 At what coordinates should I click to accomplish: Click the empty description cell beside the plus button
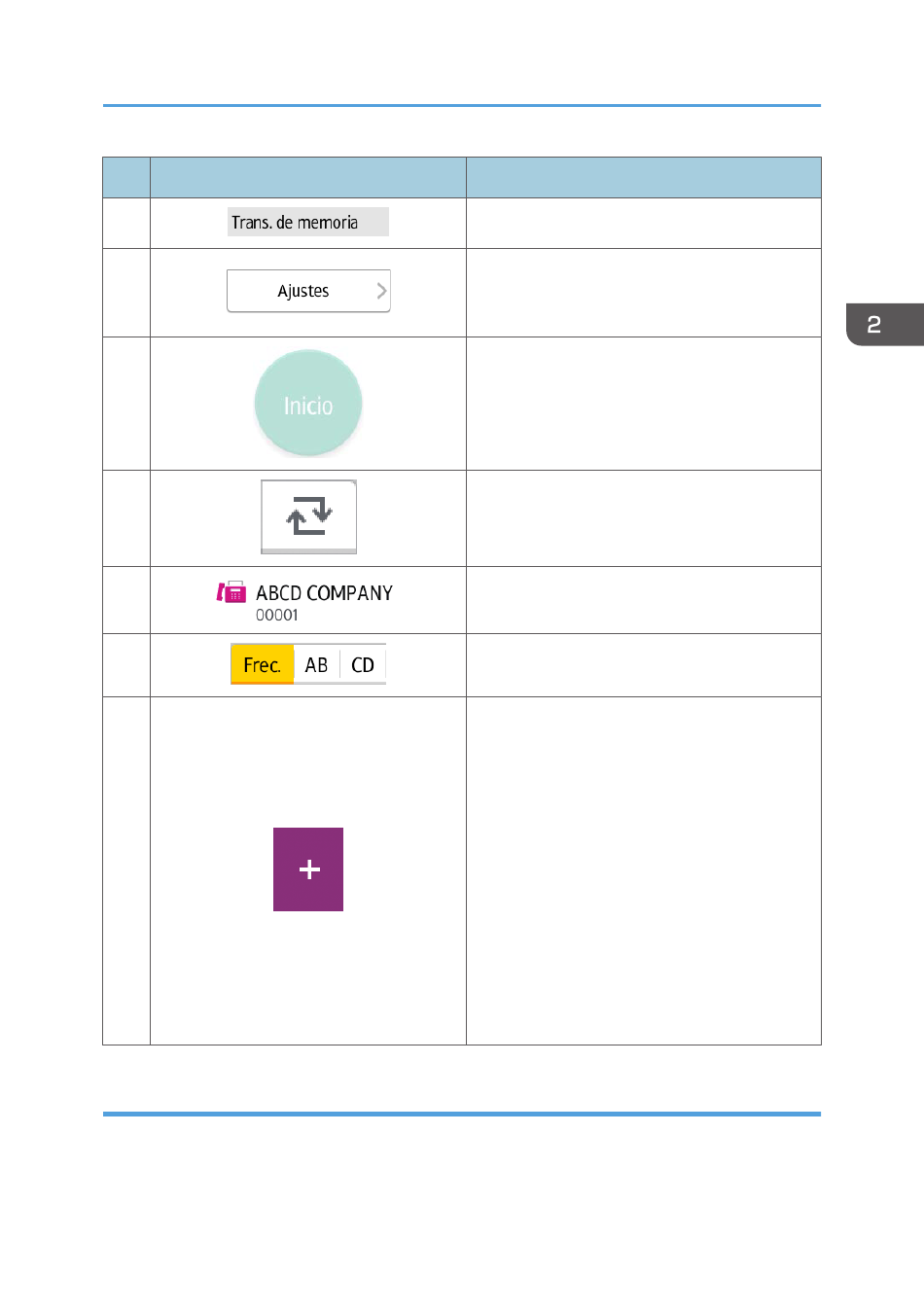pos(644,871)
